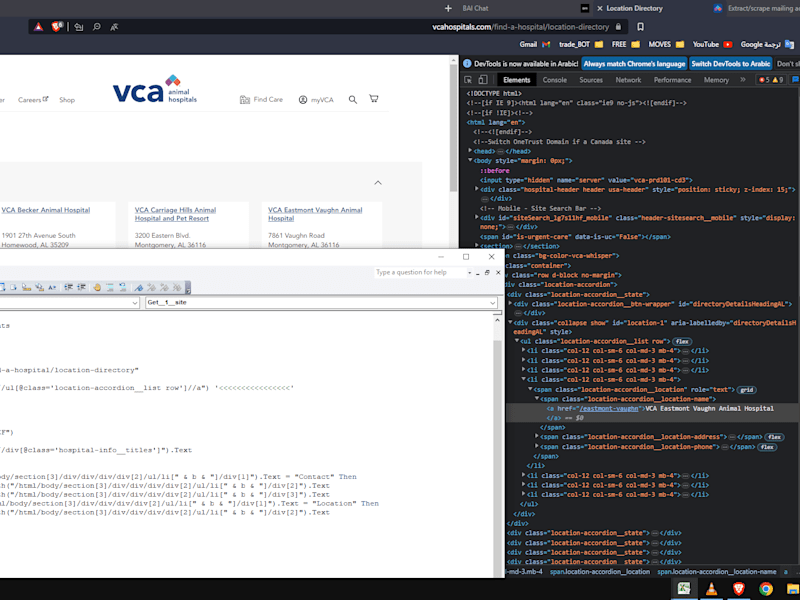
Task: Switch to the Memory tab
Action: (x=716, y=80)
